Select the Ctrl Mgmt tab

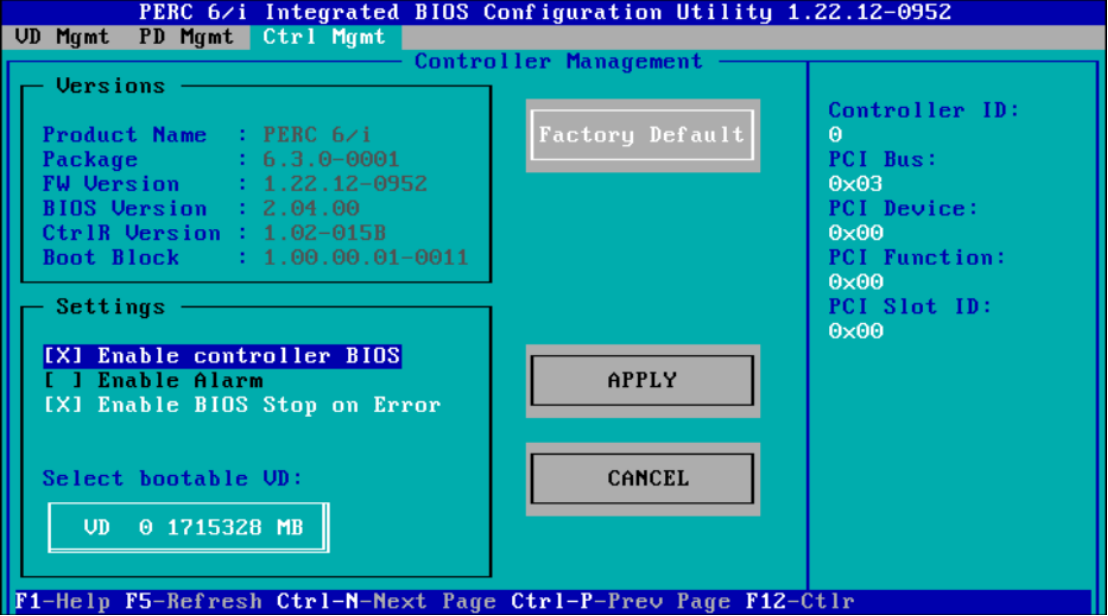click(325, 37)
